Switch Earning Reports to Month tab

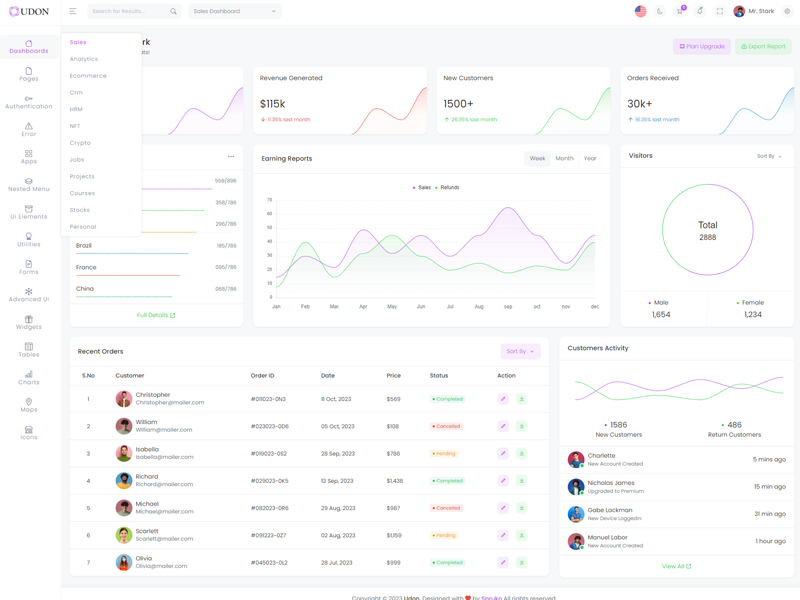pyautogui.click(x=564, y=158)
